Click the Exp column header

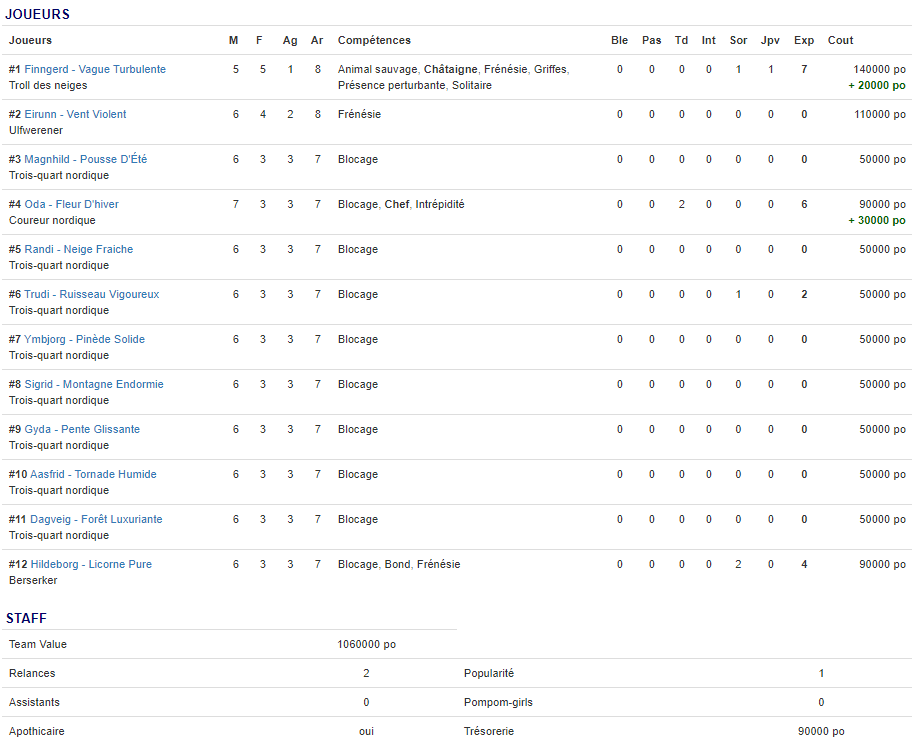tap(803, 41)
